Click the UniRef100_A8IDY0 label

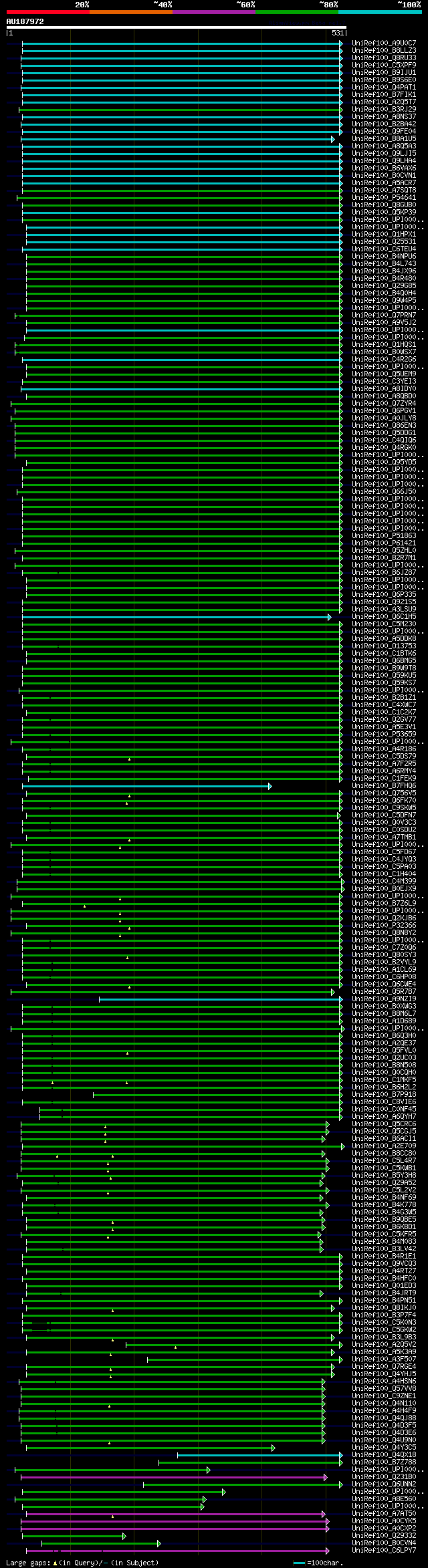[x=384, y=389]
